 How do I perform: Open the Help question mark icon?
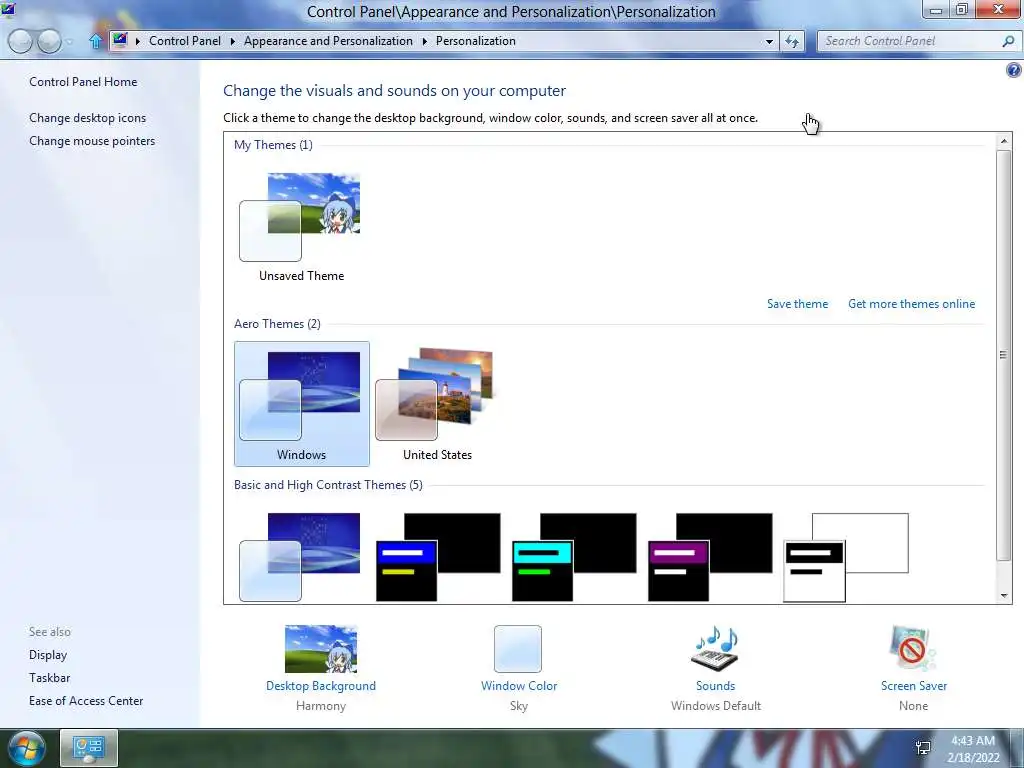pyautogui.click(x=1014, y=71)
